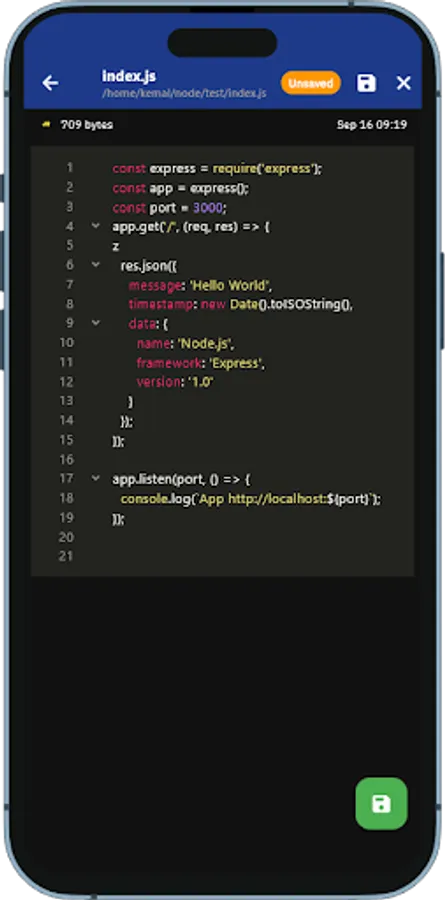Image resolution: width=445 pixels, height=900 pixels.
Task: Click the 3000 port value
Action: click(207, 207)
